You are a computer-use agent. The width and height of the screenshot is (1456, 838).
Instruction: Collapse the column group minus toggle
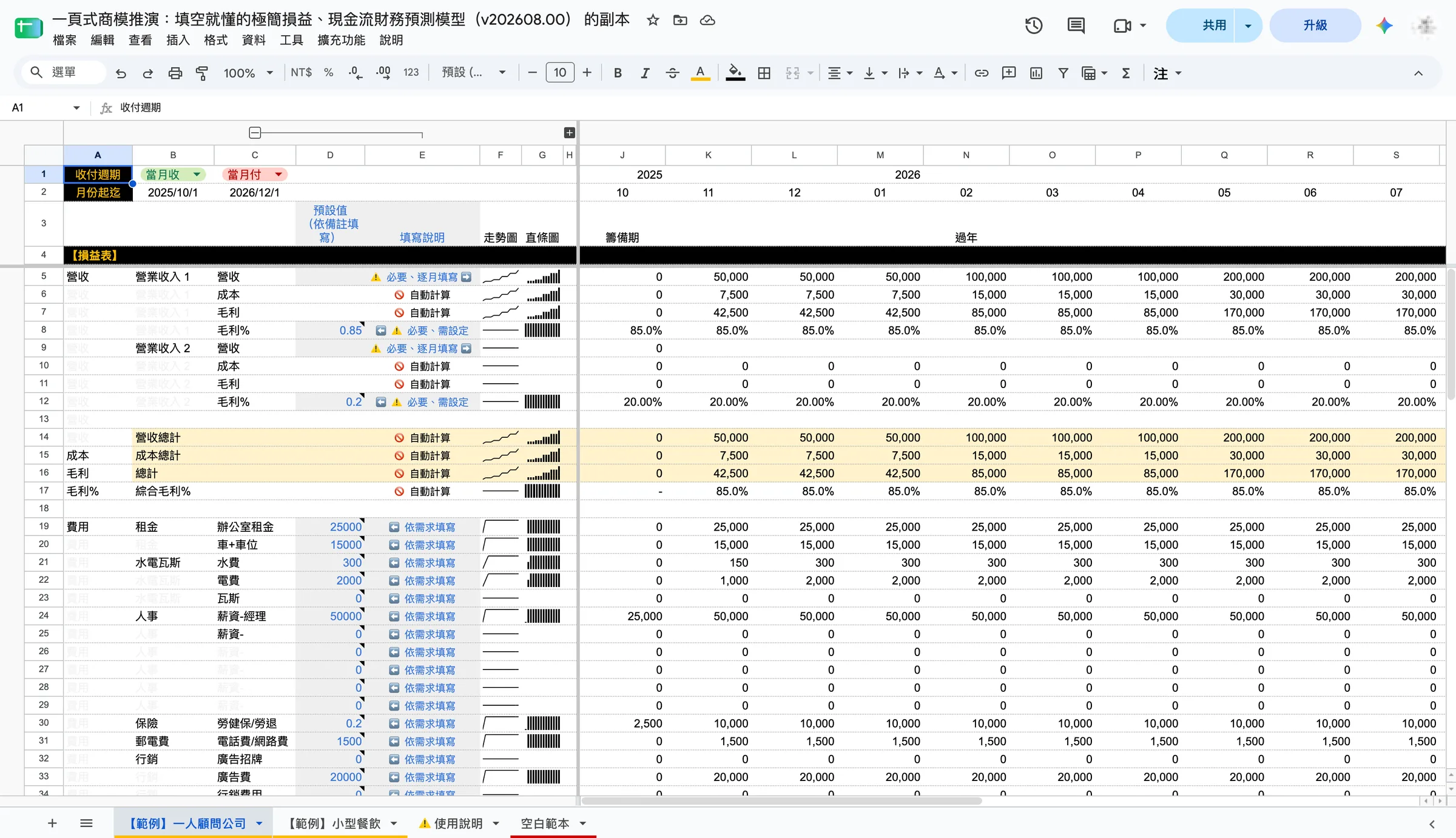pos(255,133)
